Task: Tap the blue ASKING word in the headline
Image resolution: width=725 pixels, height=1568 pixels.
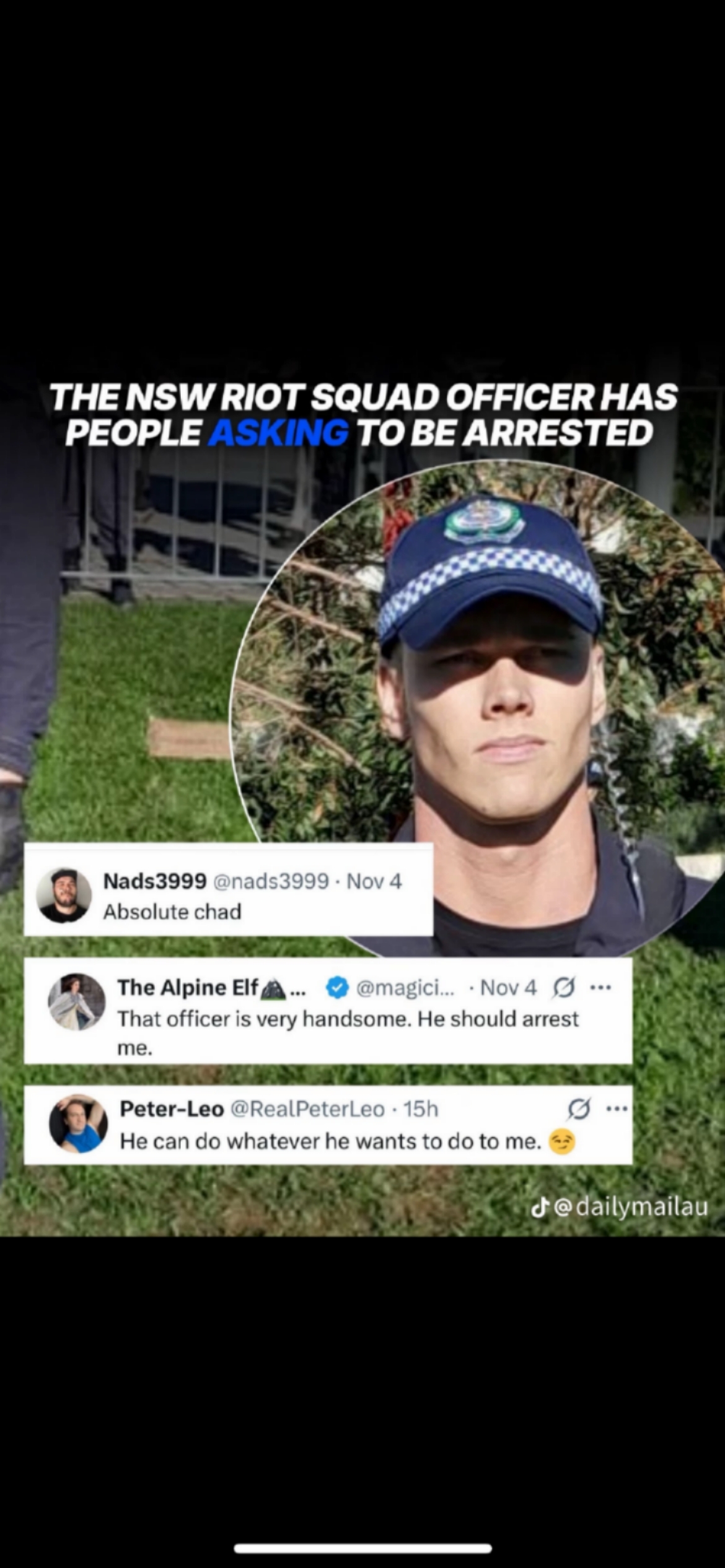Action: (277, 432)
